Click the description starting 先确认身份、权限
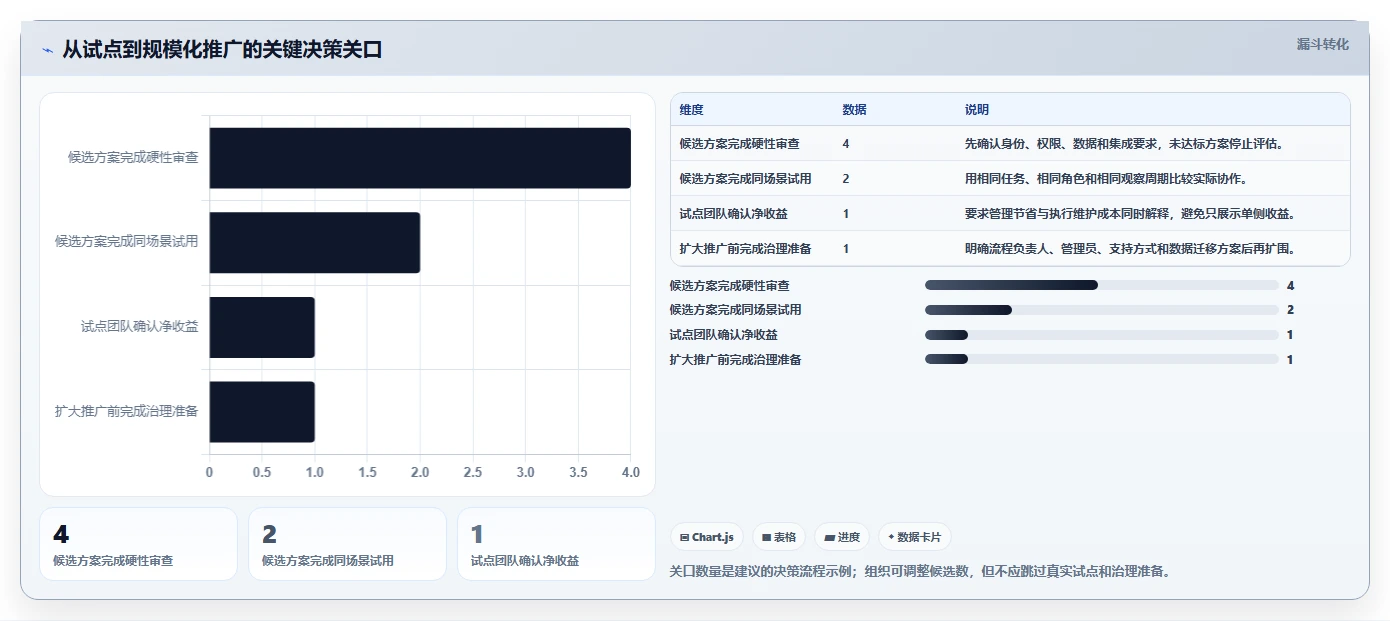This screenshot has width=1390, height=621. [1124, 144]
